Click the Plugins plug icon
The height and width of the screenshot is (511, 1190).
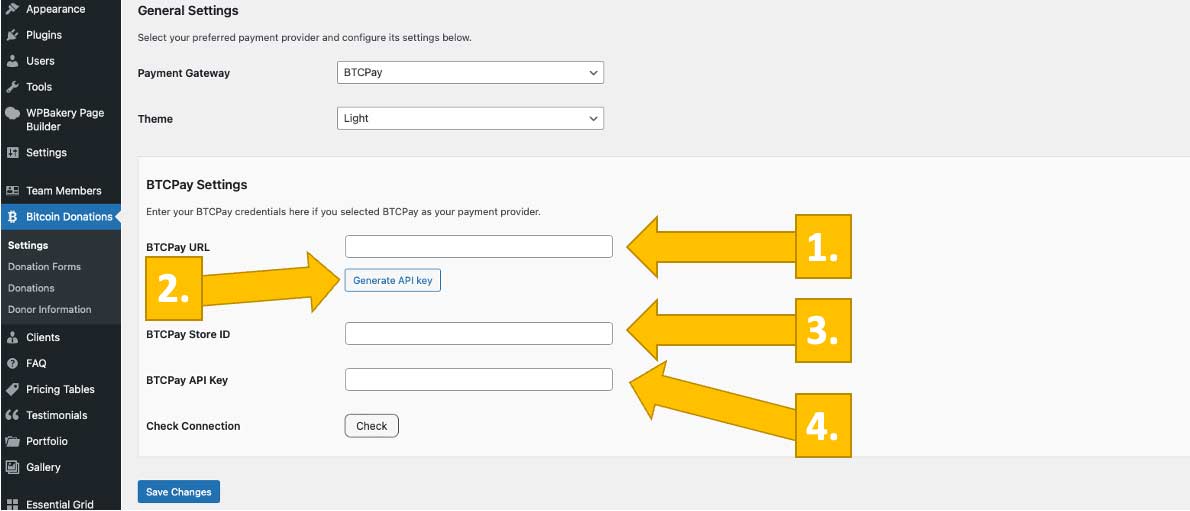click(x=12, y=35)
